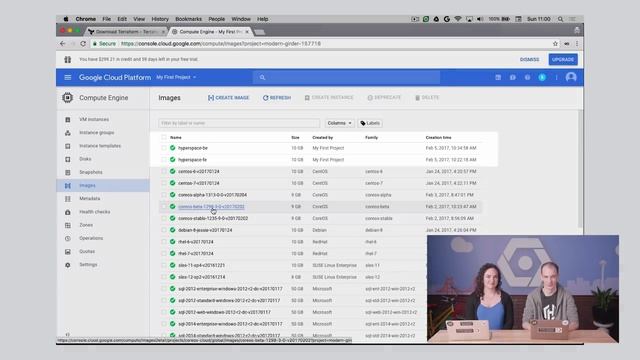Tick the select-all checkbox in table header
640x360 pixels.
tap(164, 138)
